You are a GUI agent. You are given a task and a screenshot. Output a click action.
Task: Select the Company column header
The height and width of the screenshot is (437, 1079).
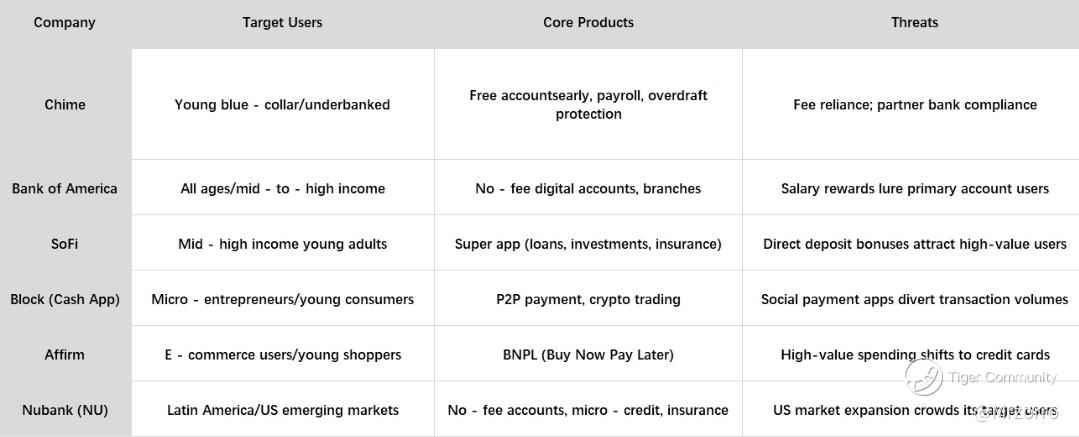point(64,23)
